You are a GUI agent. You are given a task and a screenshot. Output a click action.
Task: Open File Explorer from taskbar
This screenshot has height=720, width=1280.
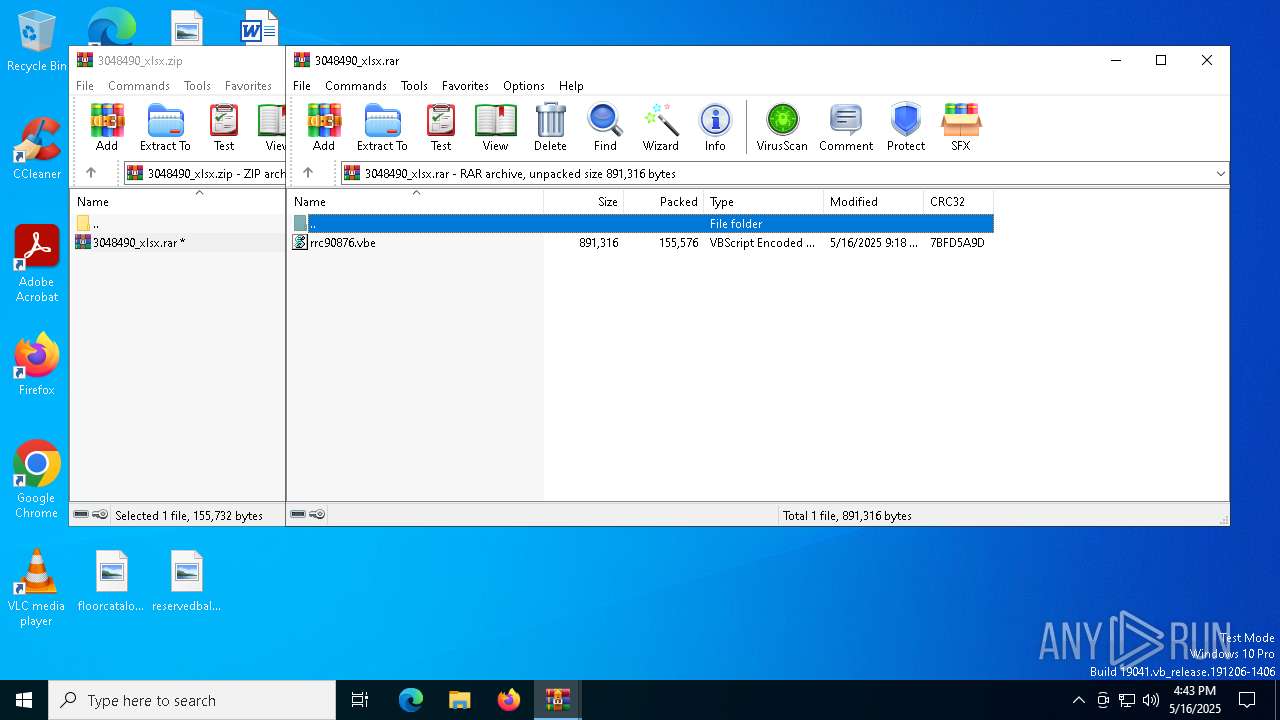459,700
